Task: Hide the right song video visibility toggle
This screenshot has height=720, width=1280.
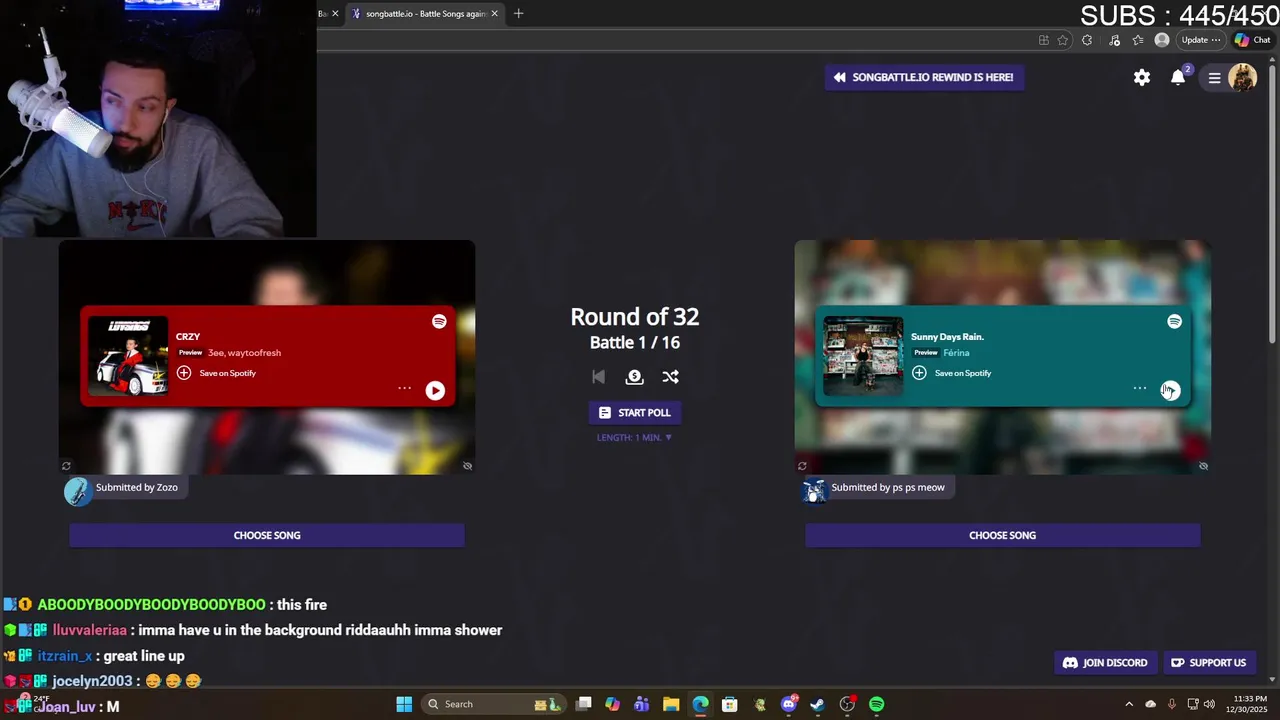Action: pyautogui.click(x=1203, y=466)
